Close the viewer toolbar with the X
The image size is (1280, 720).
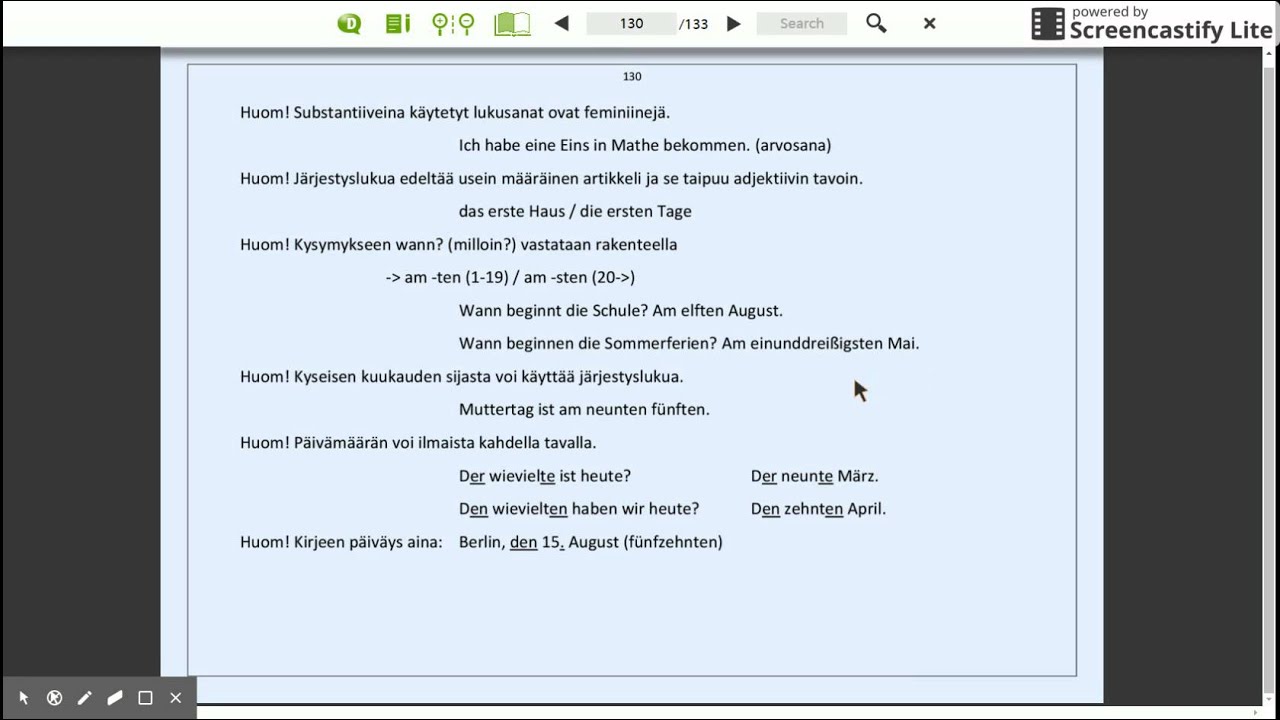929,23
